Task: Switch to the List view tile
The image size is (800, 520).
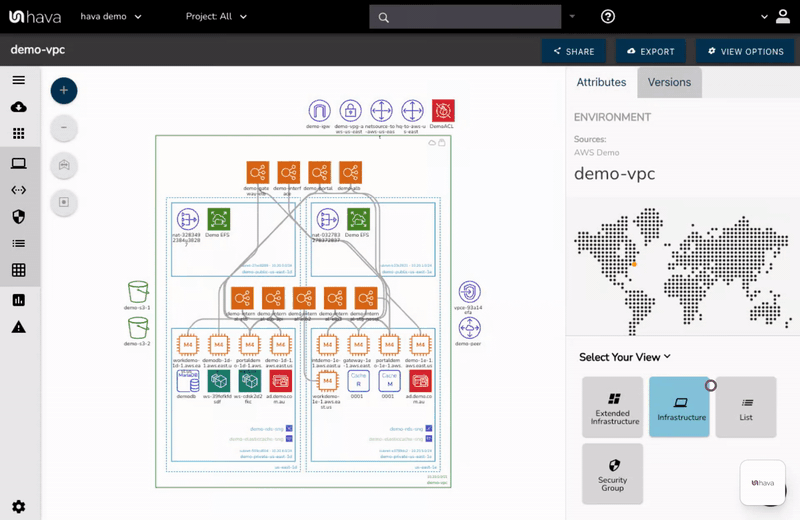Action: pos(746,407)
